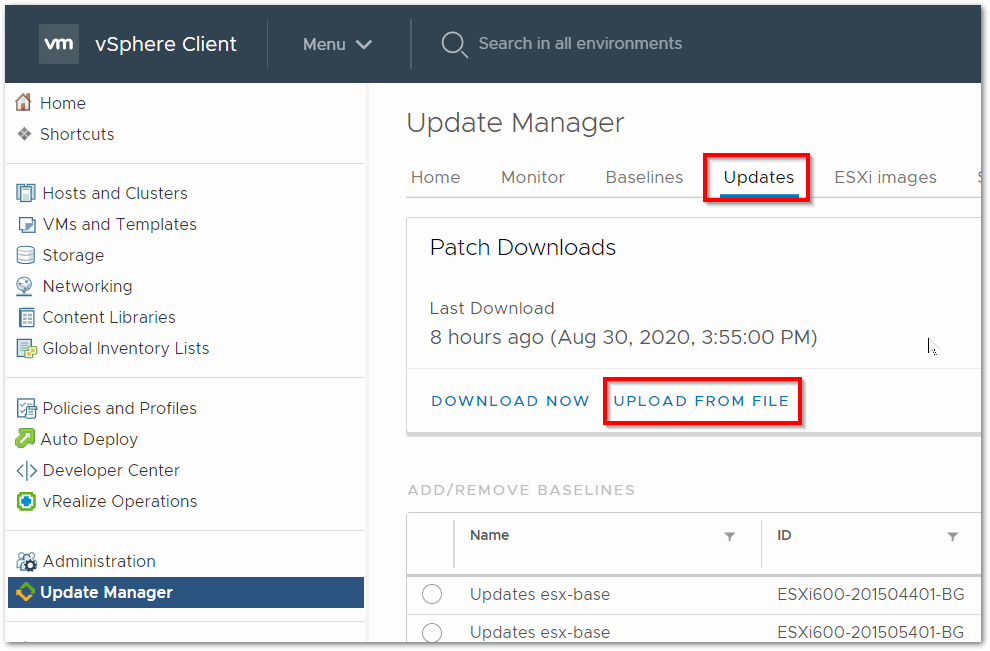This screenshot has width=990, height=651.
Task: Open Shortcuts in the sidebar
Action: 77,134
